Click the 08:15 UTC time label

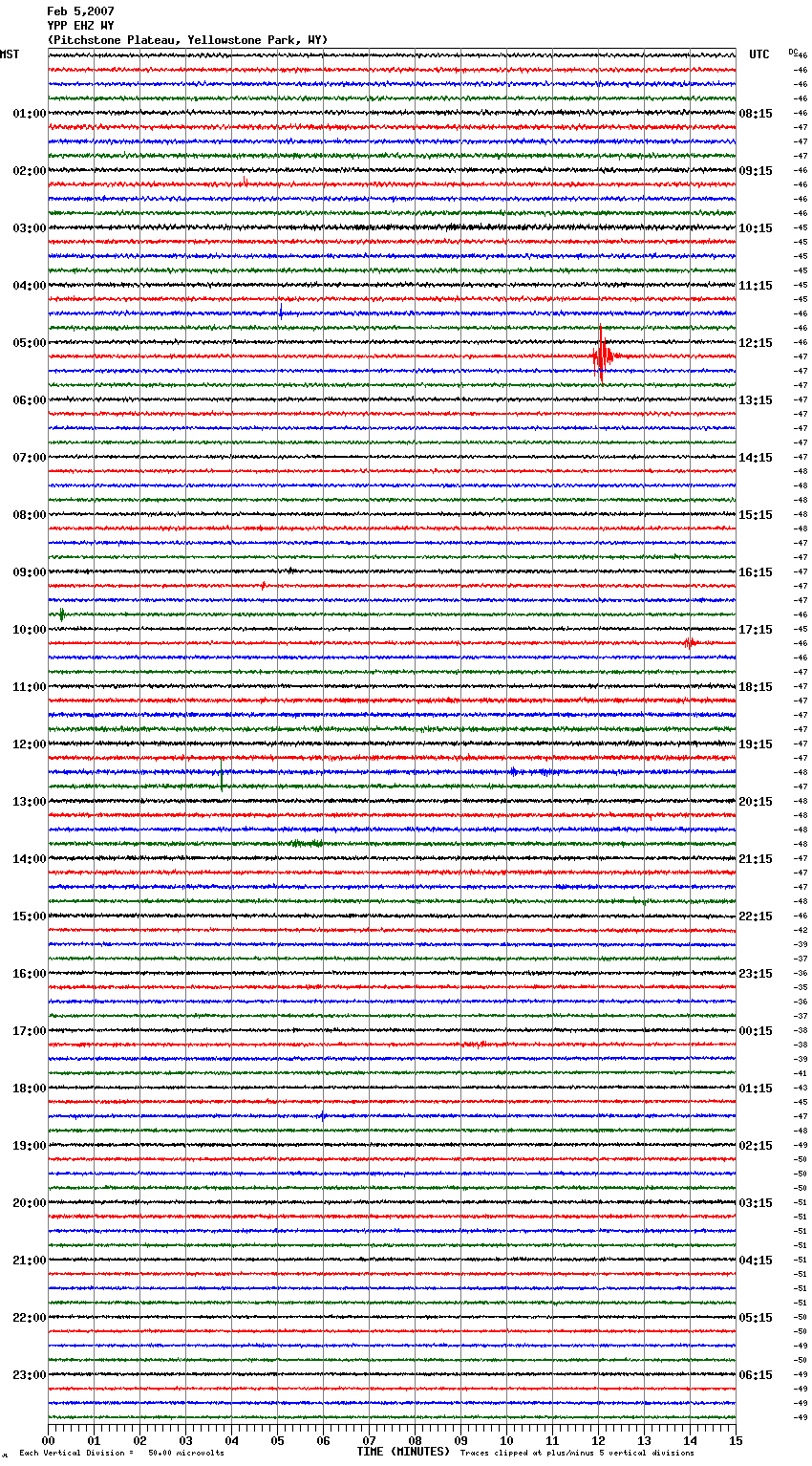tap(756, 114)
